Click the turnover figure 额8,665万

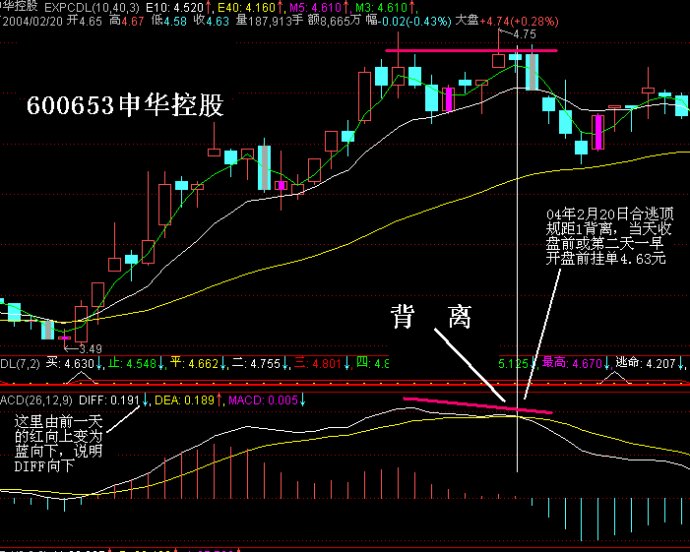pos(334,21)
